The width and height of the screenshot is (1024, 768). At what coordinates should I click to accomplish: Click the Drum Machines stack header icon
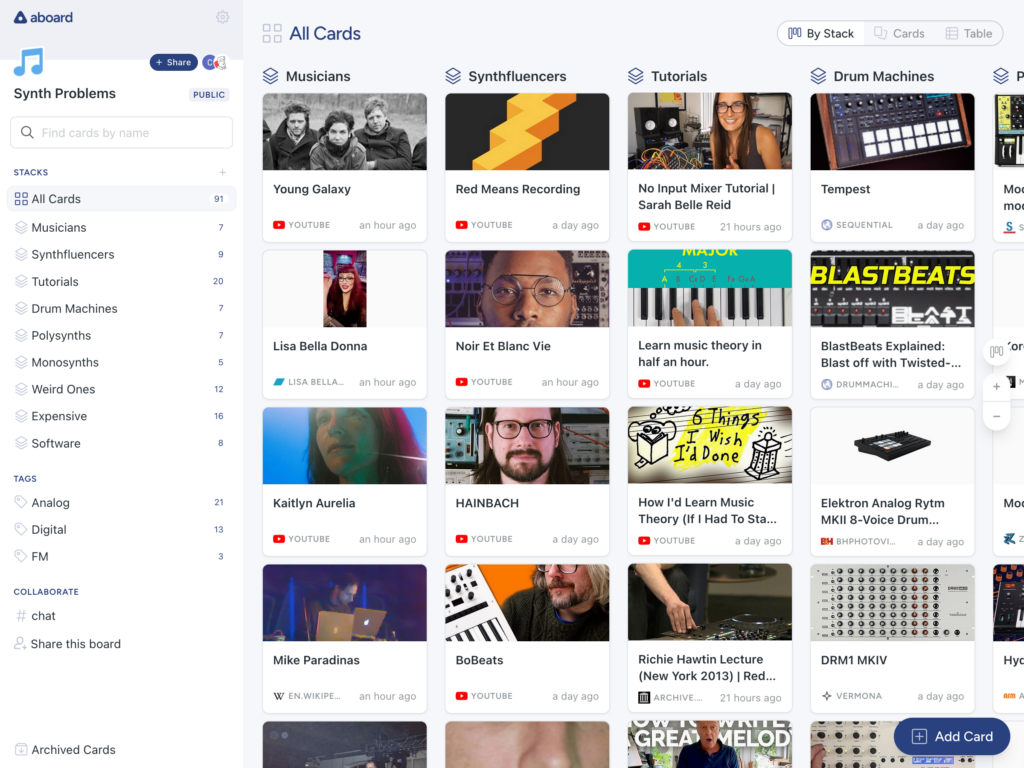click(x=818, y=76)
